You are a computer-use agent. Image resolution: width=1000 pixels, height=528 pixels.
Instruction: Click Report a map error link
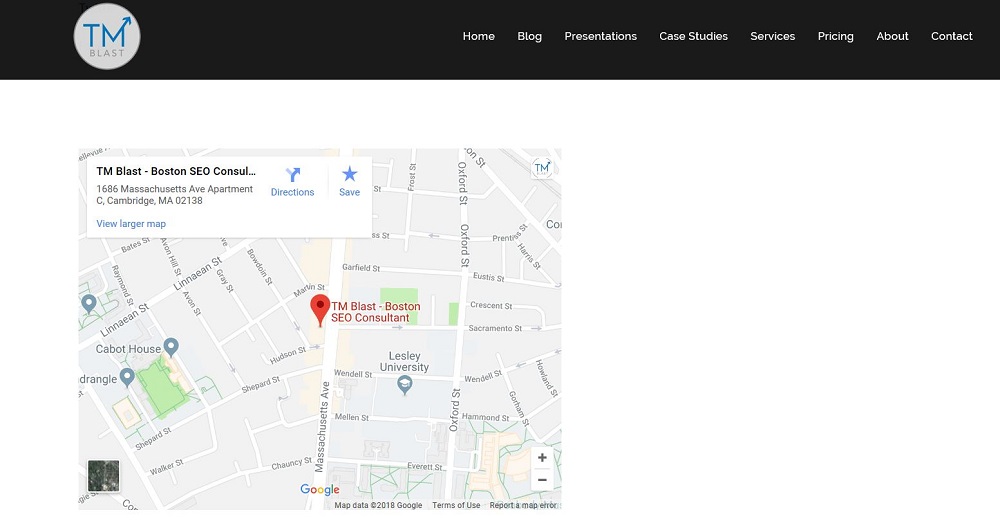click(x=523, y=505)
